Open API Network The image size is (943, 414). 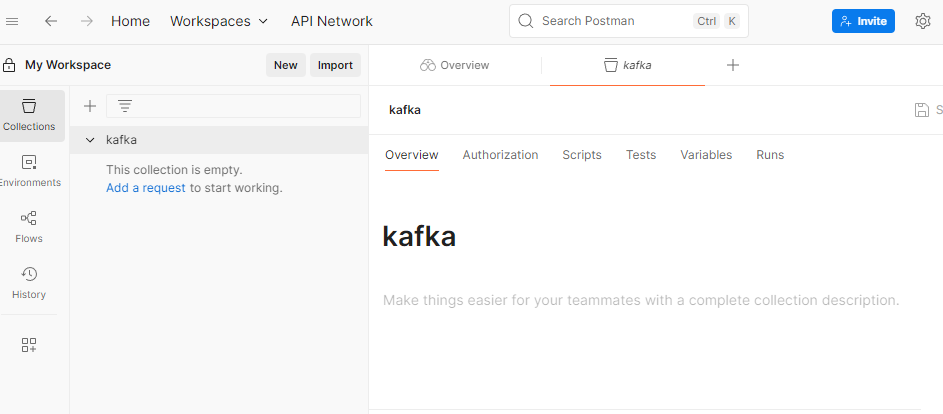pos(332,21)
